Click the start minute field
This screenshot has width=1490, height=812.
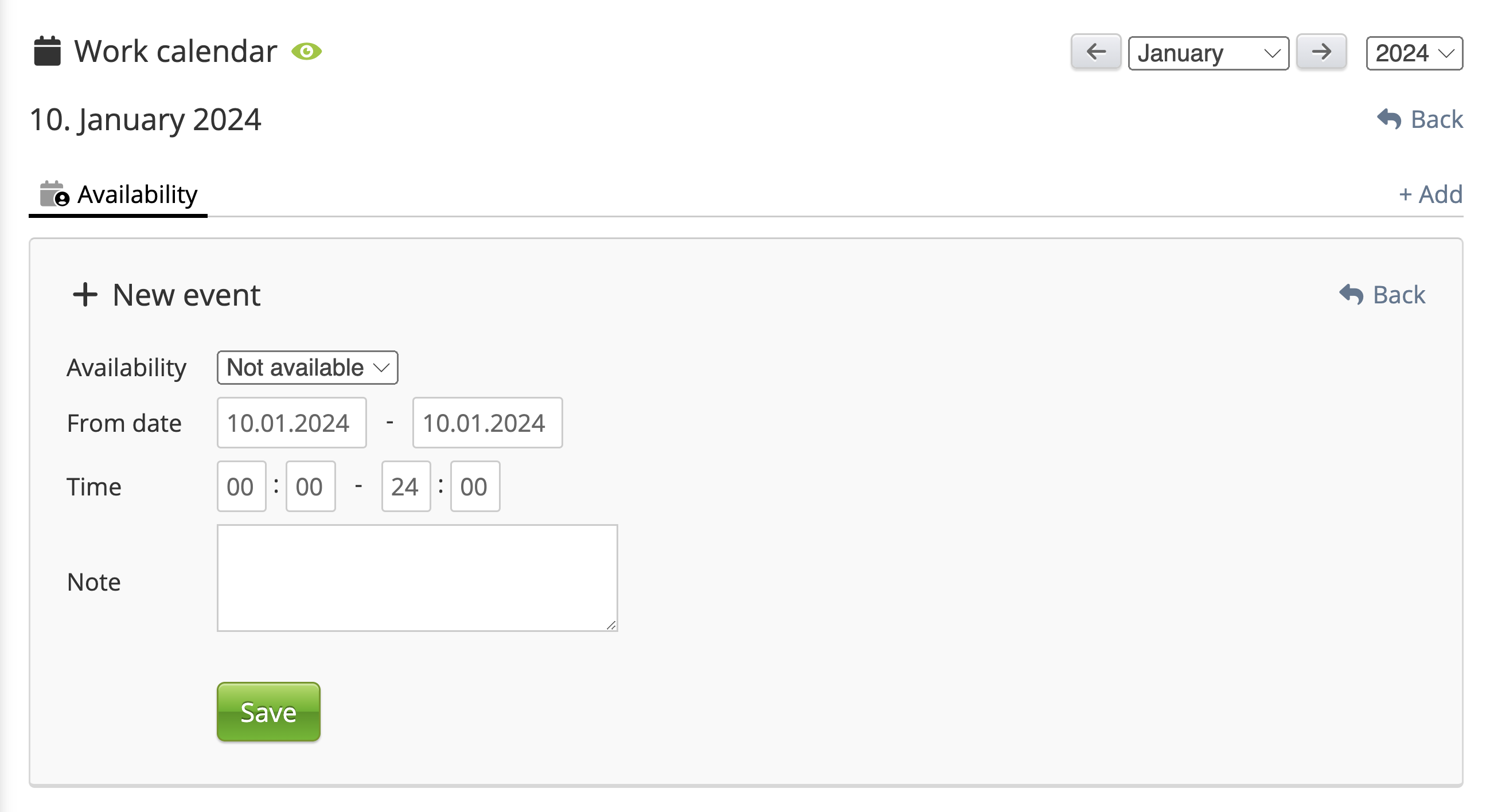pos(310,486)
